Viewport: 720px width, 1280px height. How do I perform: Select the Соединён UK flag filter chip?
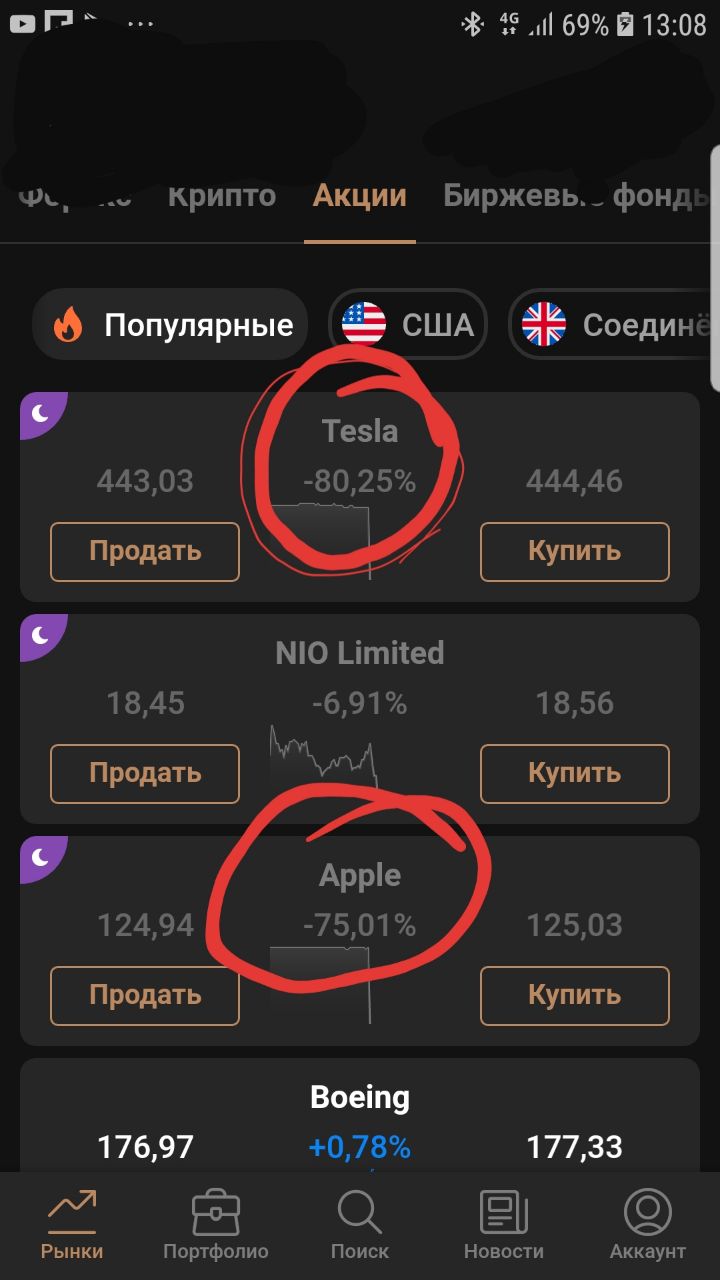(614, 324)
